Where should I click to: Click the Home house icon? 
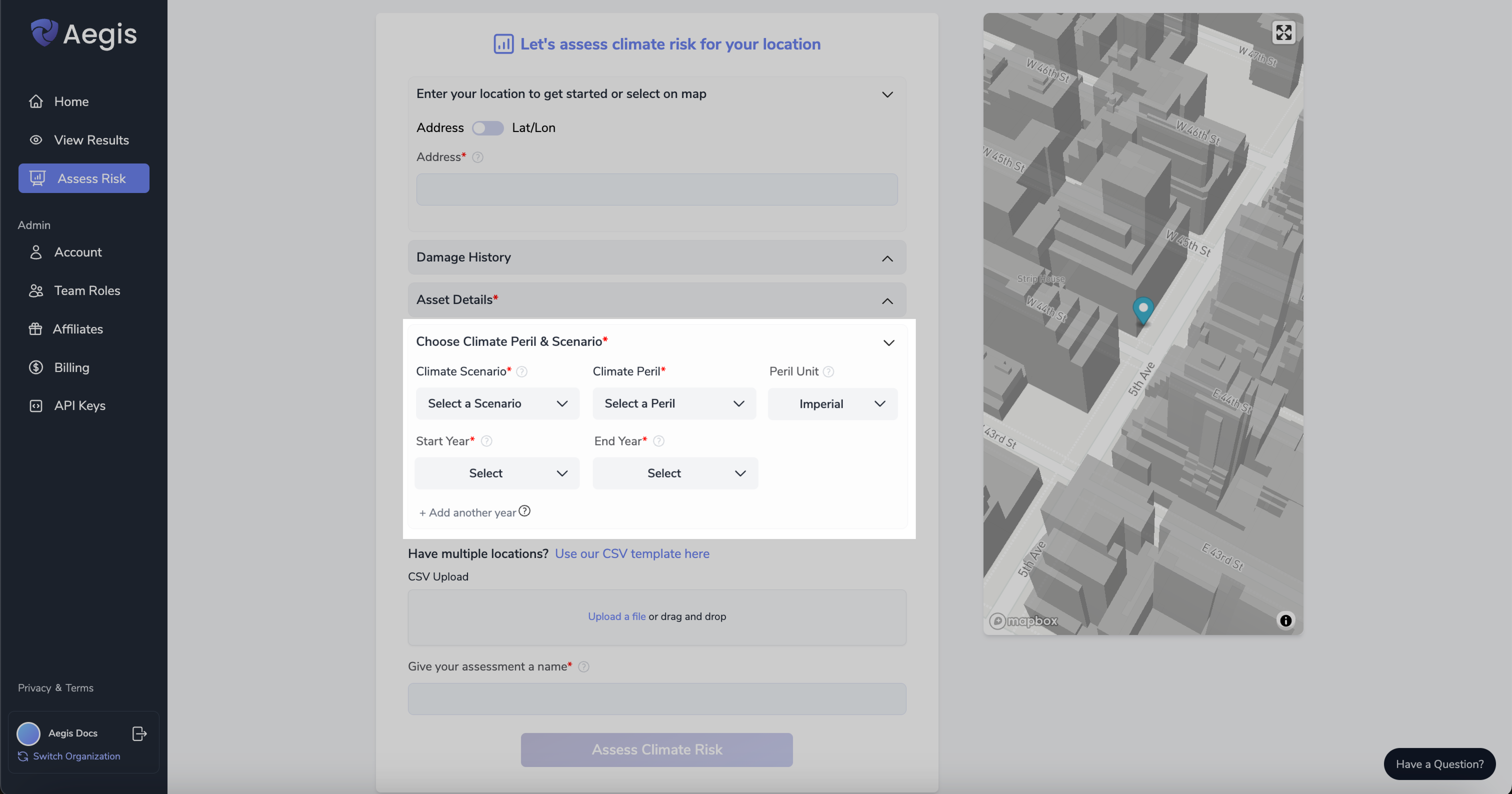point(36,101)
